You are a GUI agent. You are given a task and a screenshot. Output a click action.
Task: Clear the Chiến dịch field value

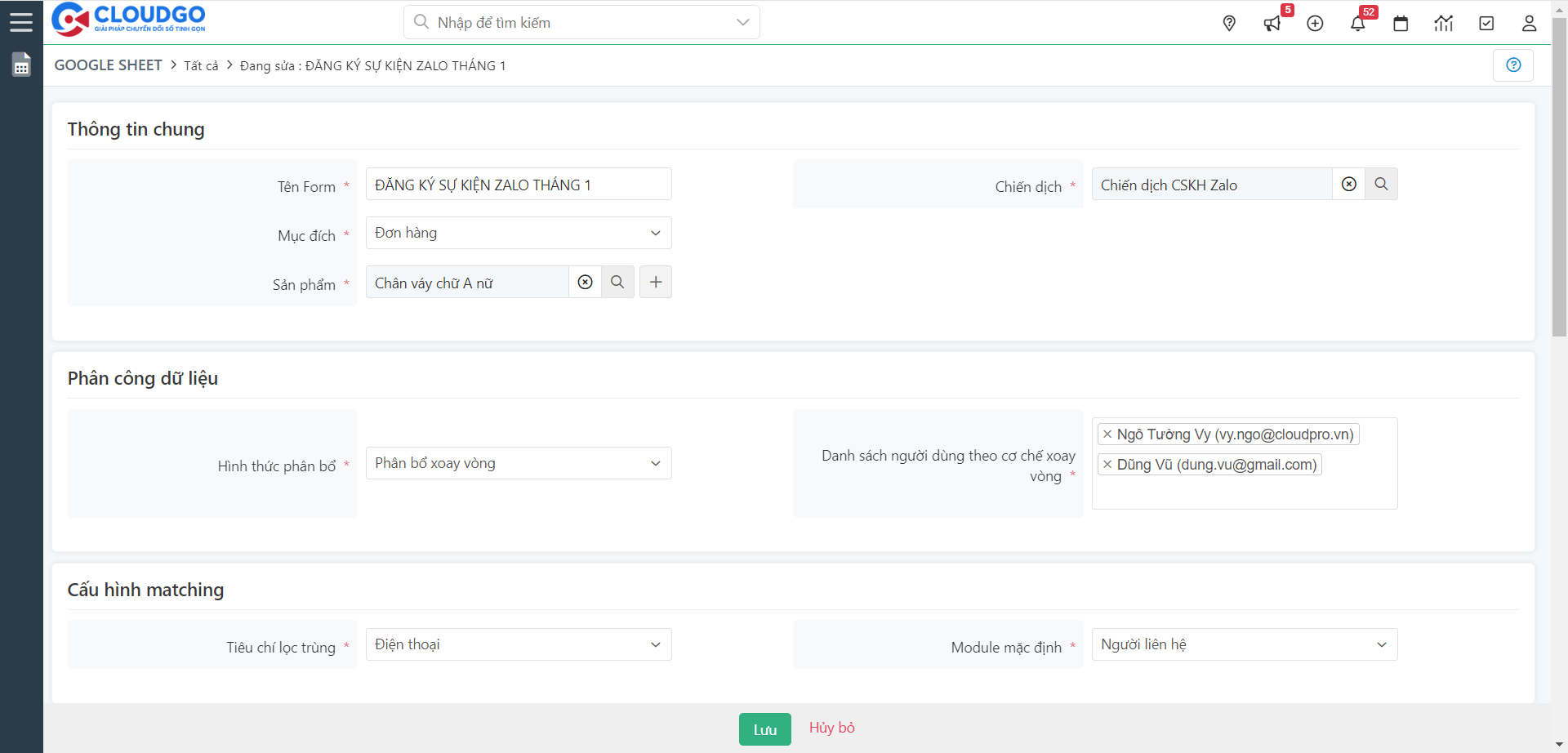(x=1349, y=185)
